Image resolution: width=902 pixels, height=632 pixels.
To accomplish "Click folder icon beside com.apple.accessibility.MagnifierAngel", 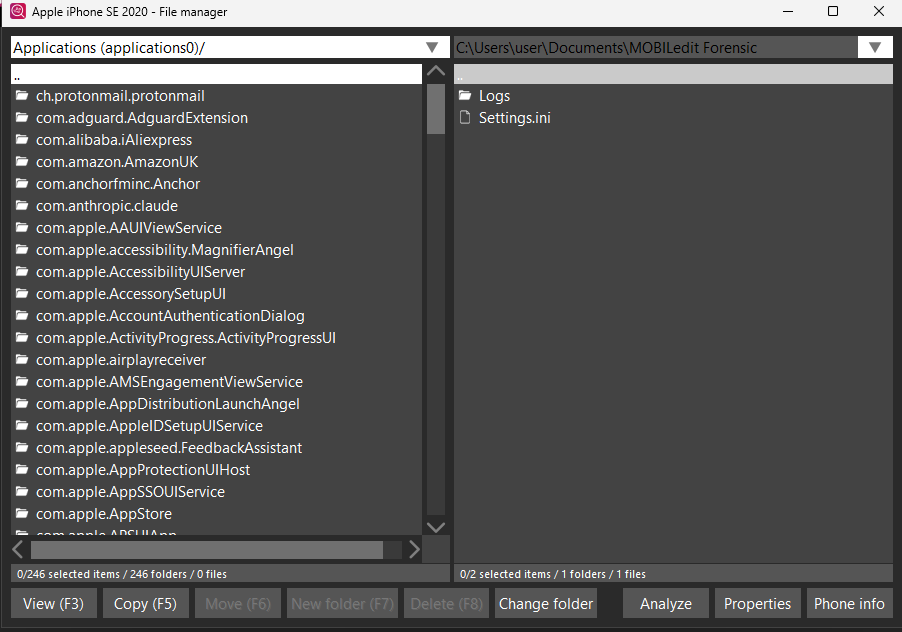I will (x=22, y=250).
